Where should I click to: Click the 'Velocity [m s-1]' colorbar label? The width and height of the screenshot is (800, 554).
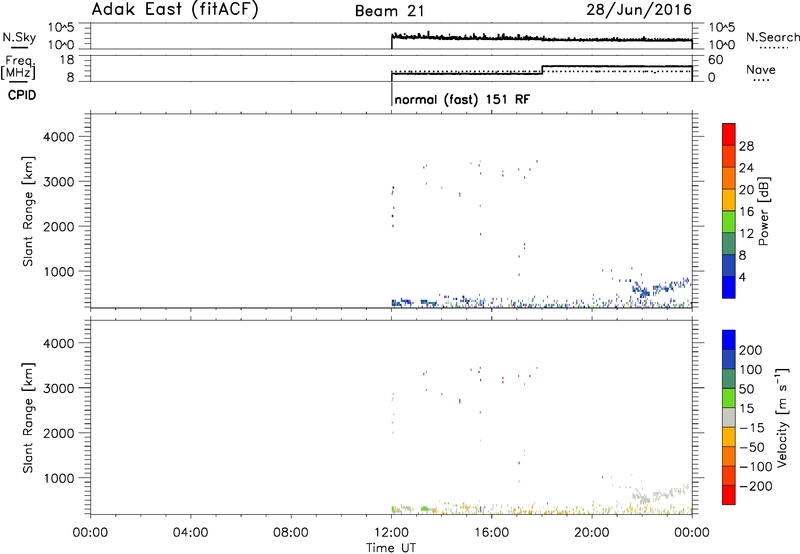coord(781,417)
